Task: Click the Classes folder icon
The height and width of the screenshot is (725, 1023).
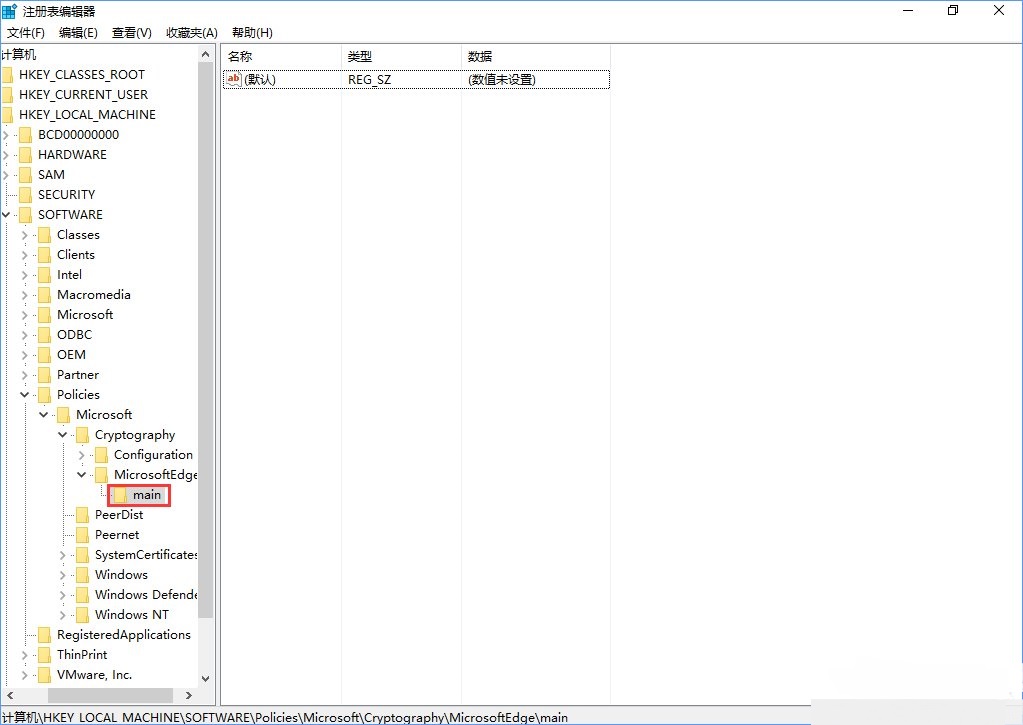Action: tap(44, 235)
